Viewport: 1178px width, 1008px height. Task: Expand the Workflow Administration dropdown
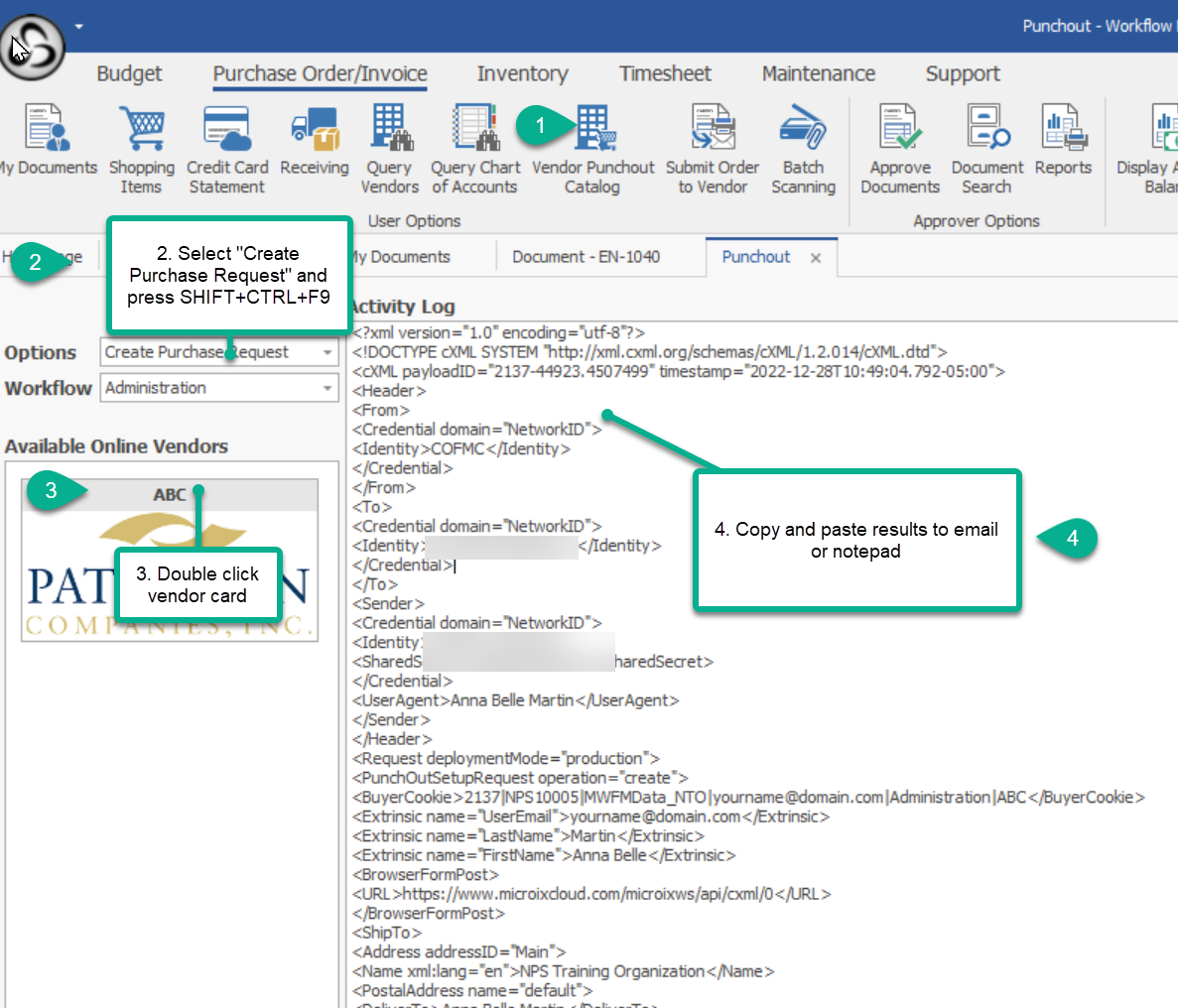click(x=327, y=388)
